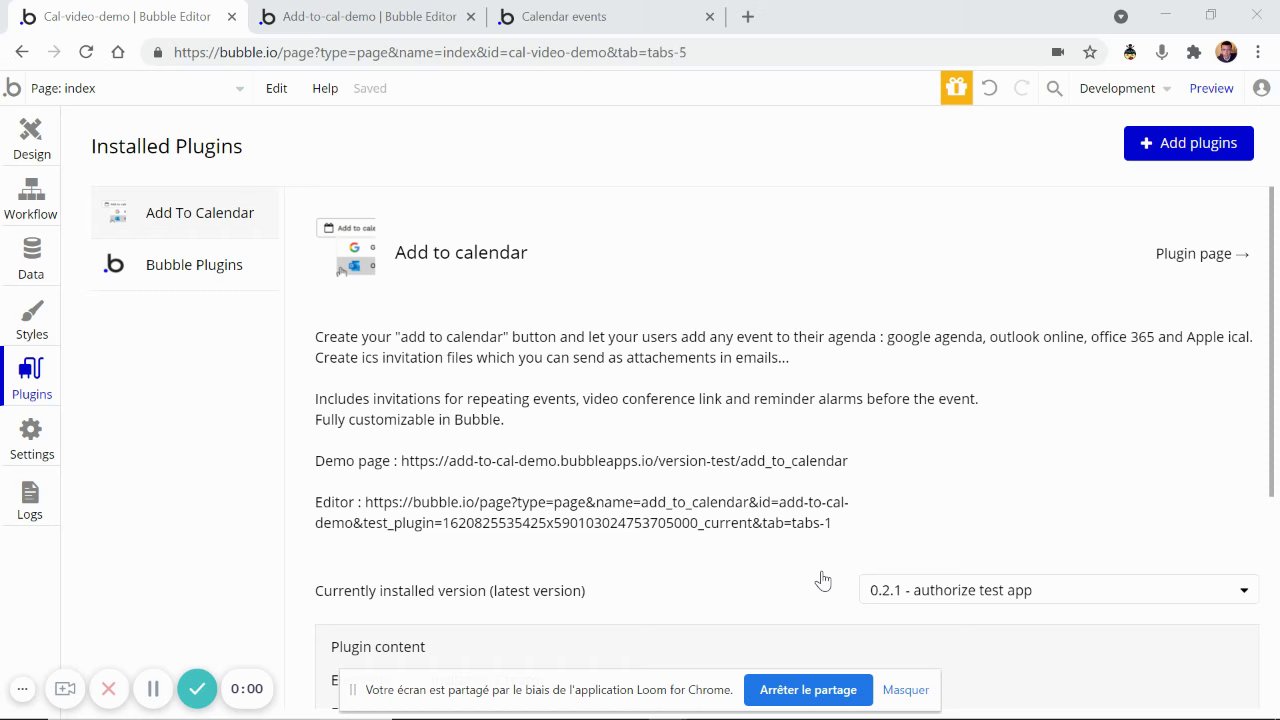Open the Design tab in sidebar
This screenshot has height=720, width=1280.
(31, 139)
